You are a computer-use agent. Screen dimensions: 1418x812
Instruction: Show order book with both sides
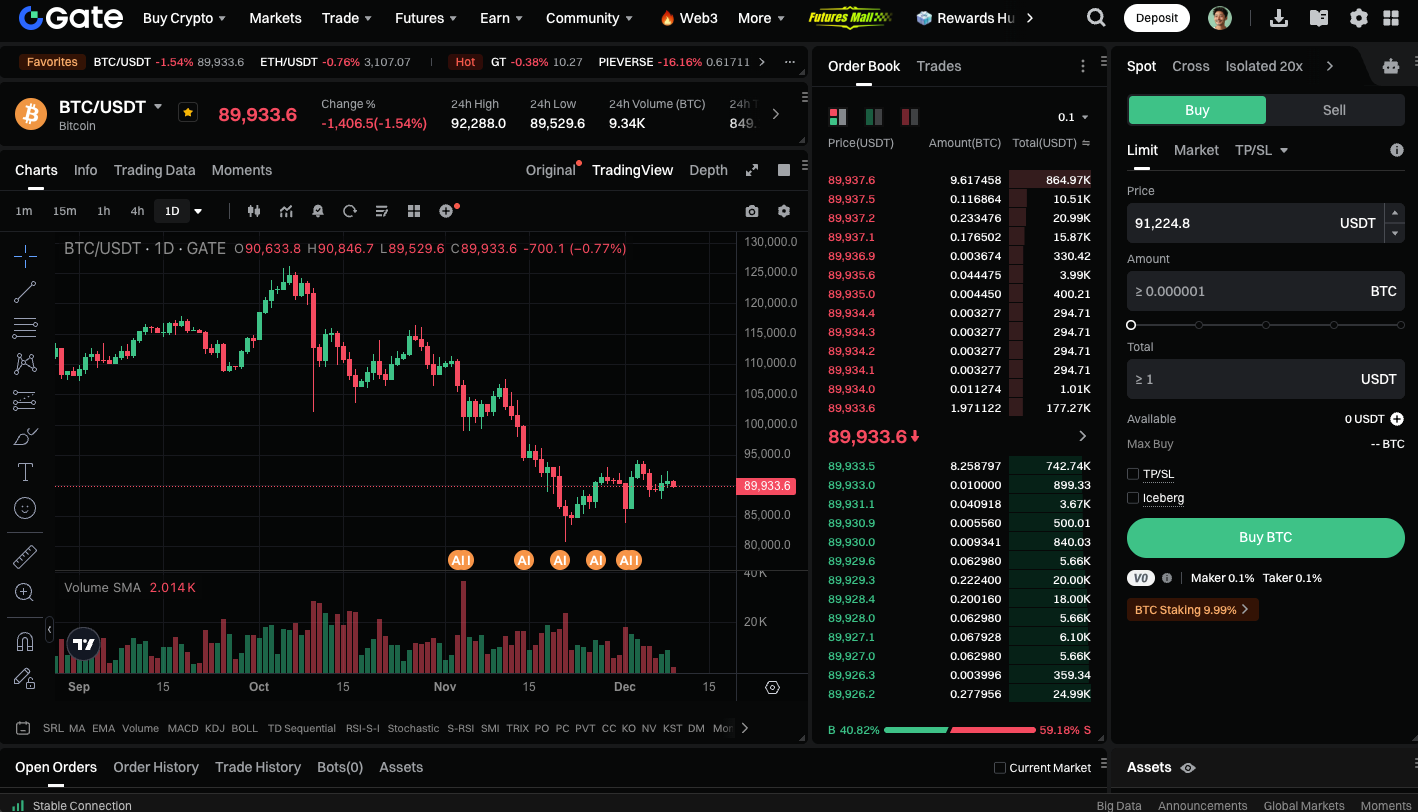(x=838, y=117)
